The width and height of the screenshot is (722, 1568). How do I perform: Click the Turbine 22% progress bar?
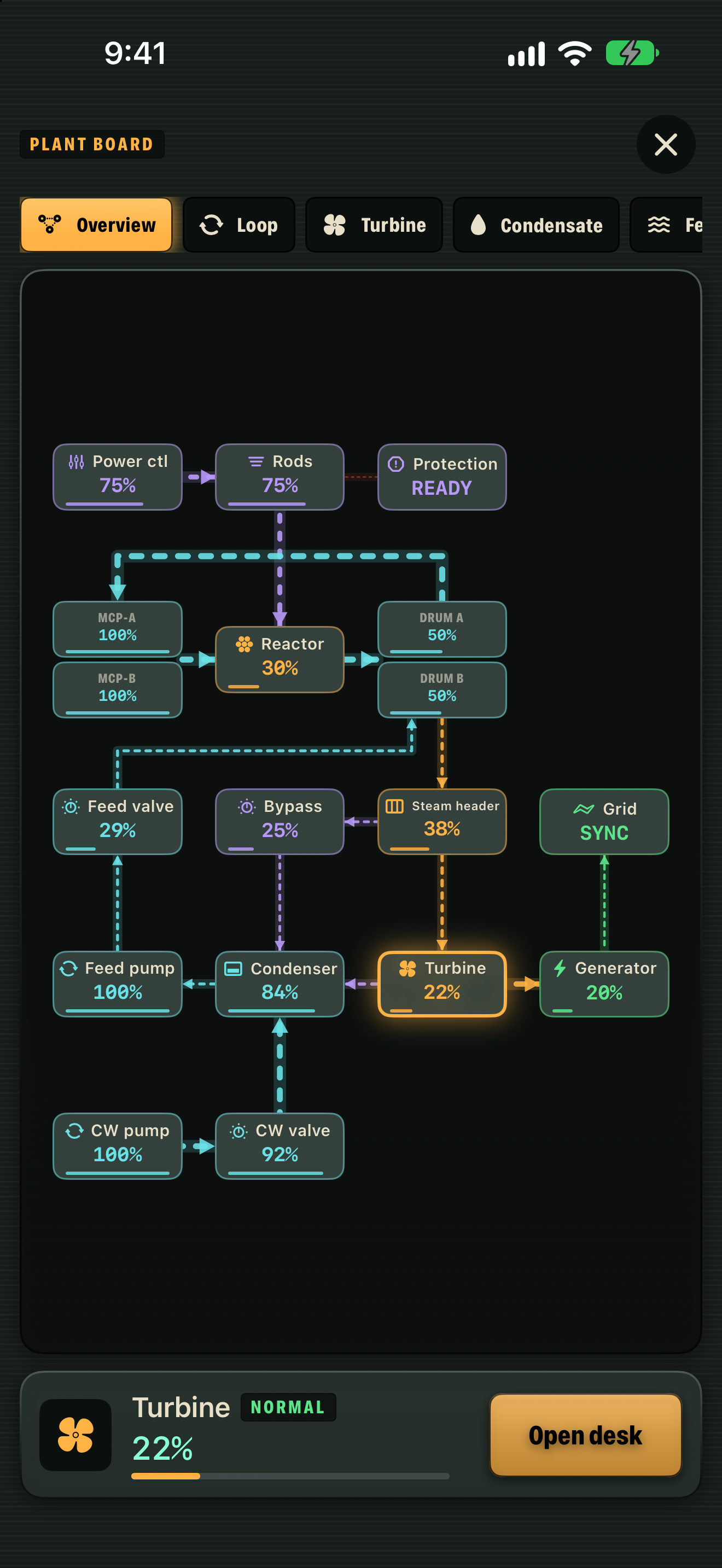tap(290, 1476)
